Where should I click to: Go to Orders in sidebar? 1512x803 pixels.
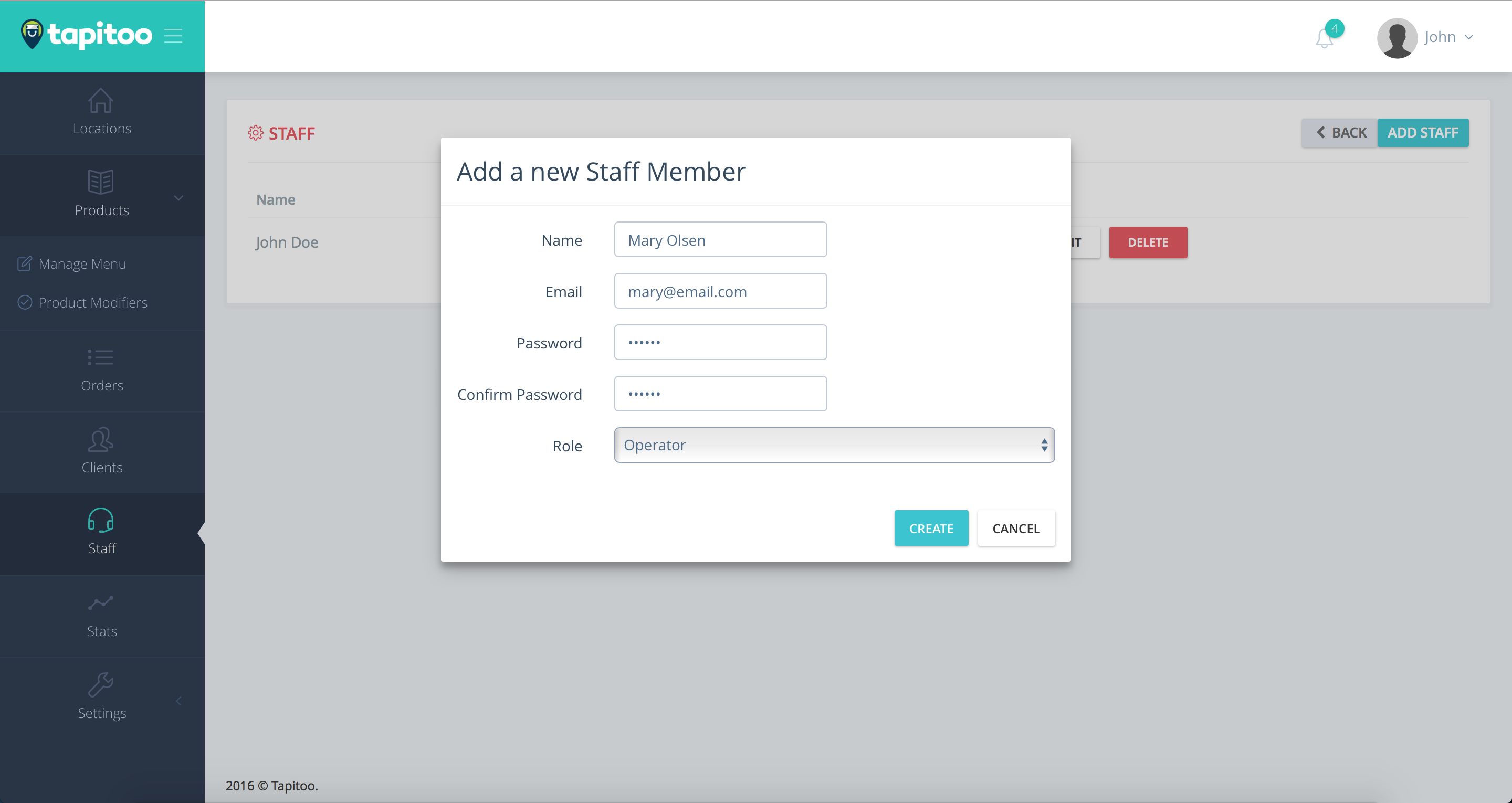[102, 371]
